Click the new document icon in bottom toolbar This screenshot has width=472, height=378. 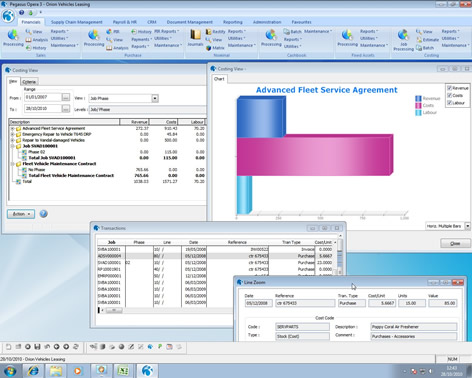click(x=8, y=347)
